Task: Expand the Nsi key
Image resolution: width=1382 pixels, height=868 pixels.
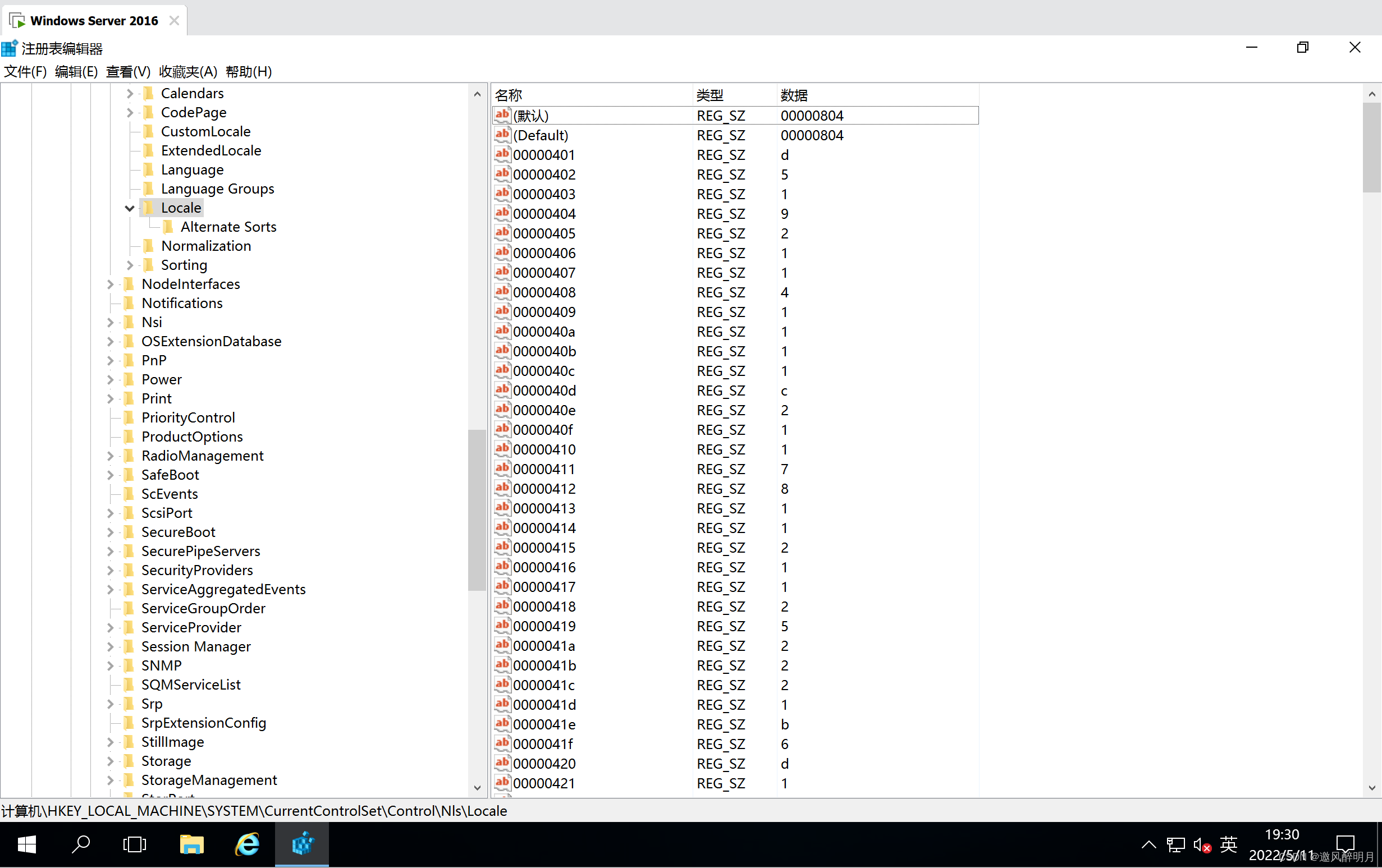Action: (x=110, y=323)
